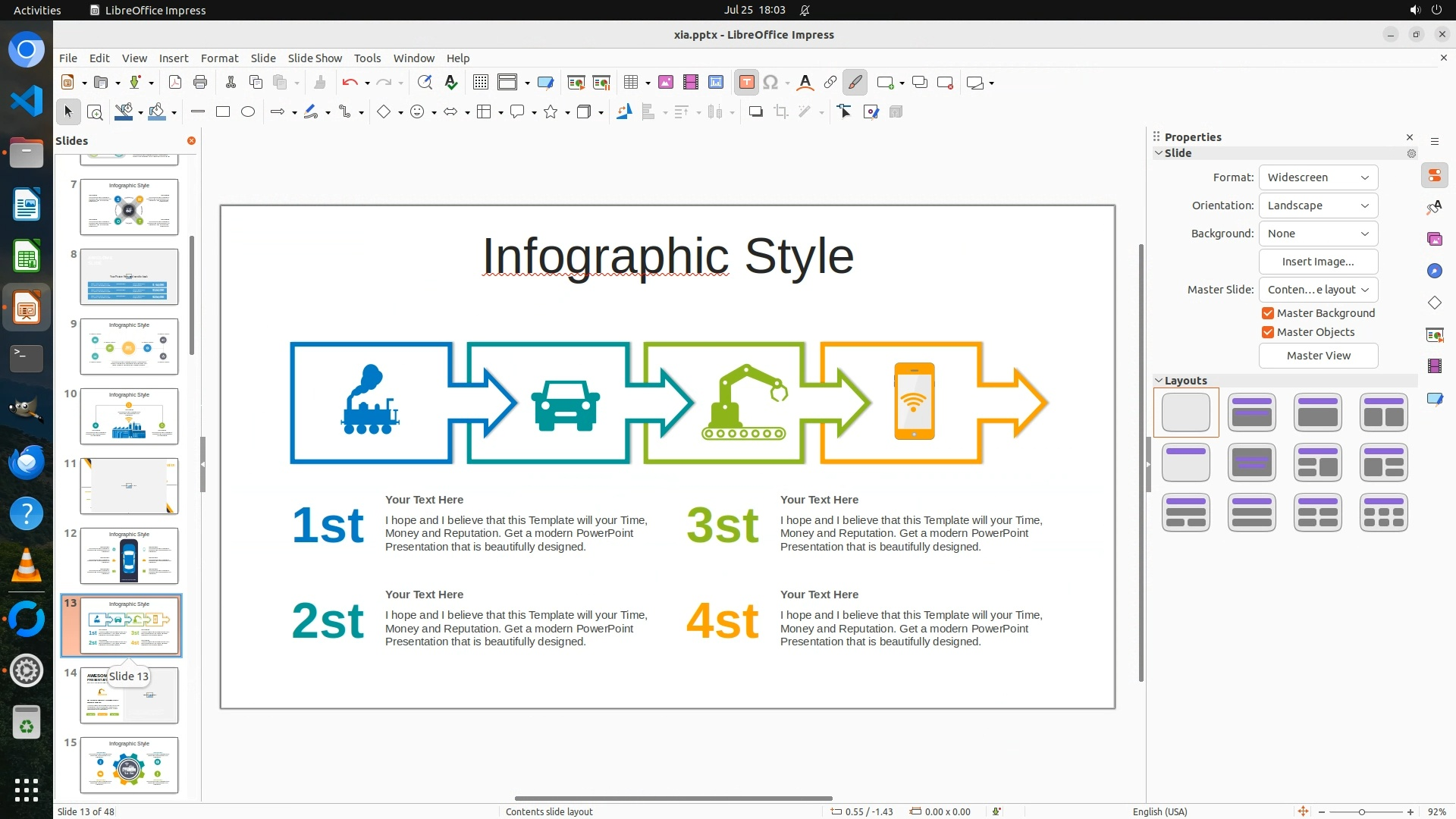
Task: Toggle the Shadow icon in drawing toolbar
Action: [x=755, y=112]
